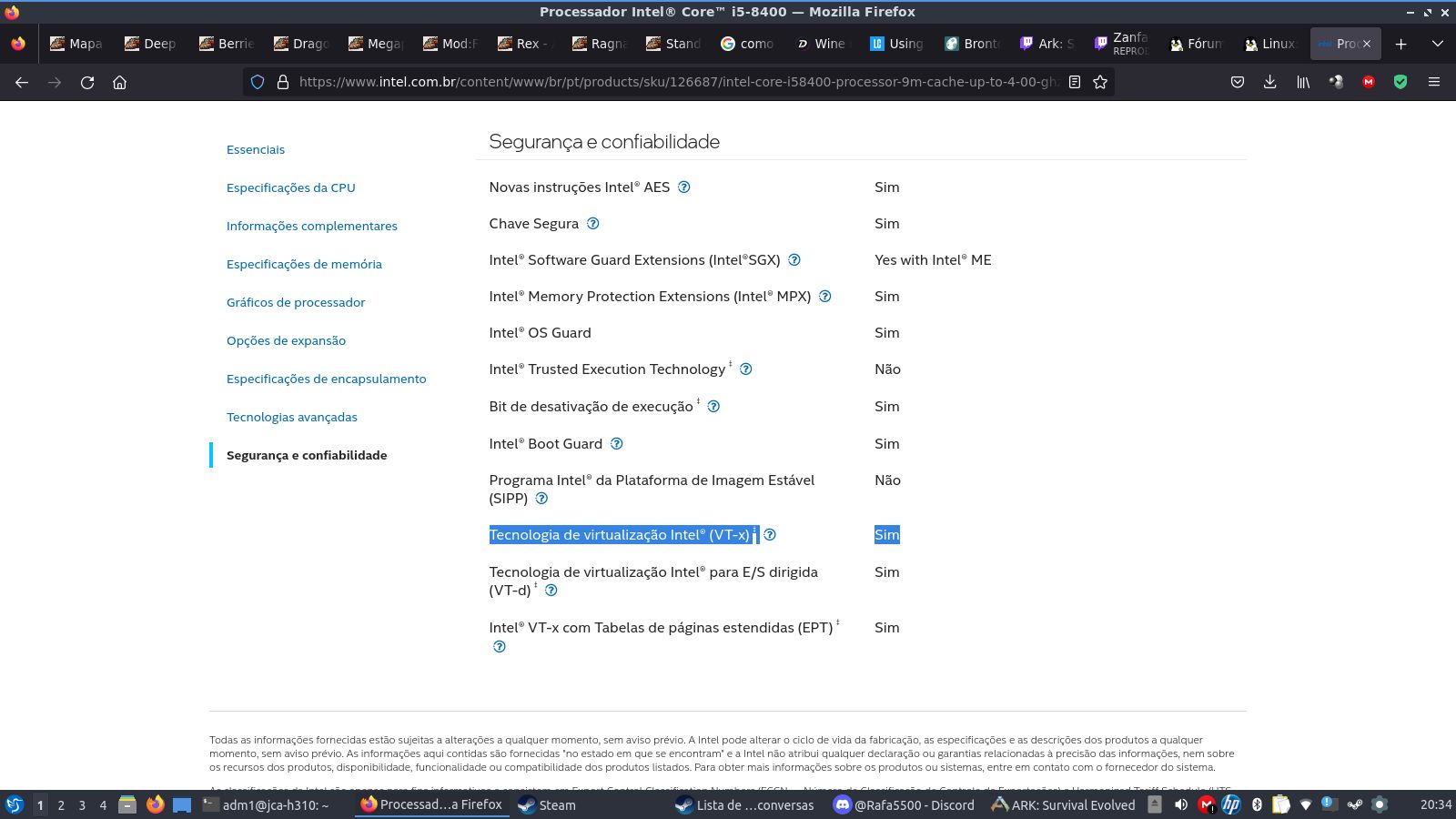Open a new browser tab
Image resolution: width=1456 pixels, height=819 pixels.
point(1401,44)
